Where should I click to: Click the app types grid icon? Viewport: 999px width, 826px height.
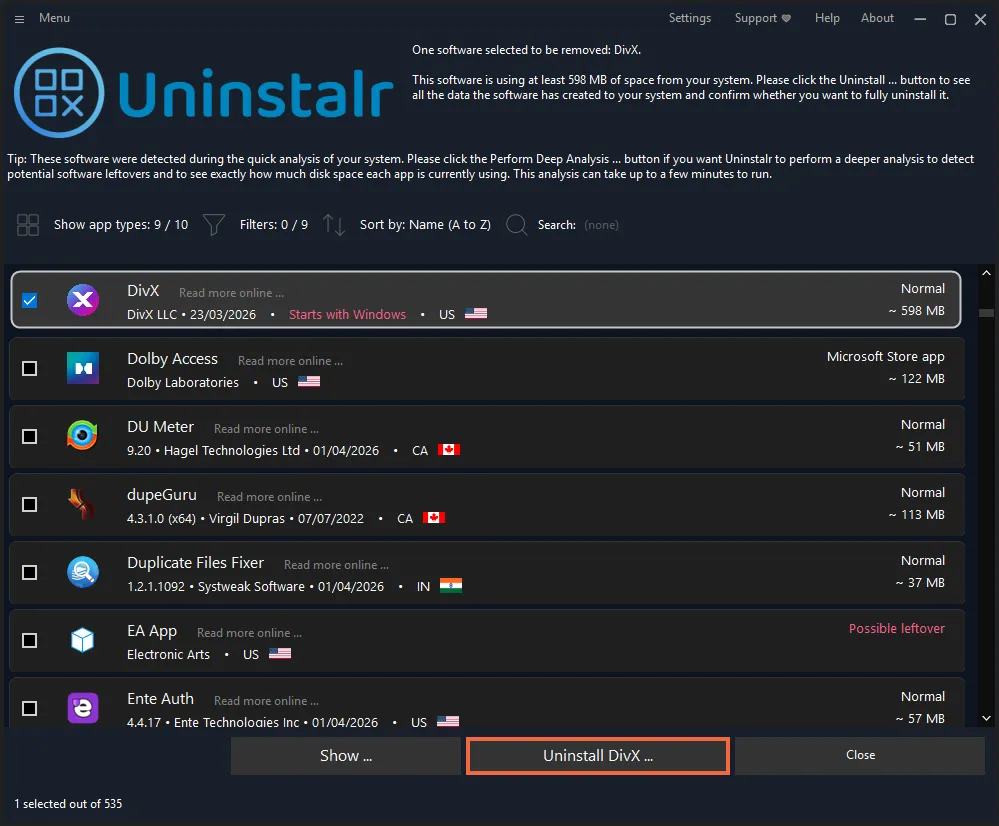28,225
